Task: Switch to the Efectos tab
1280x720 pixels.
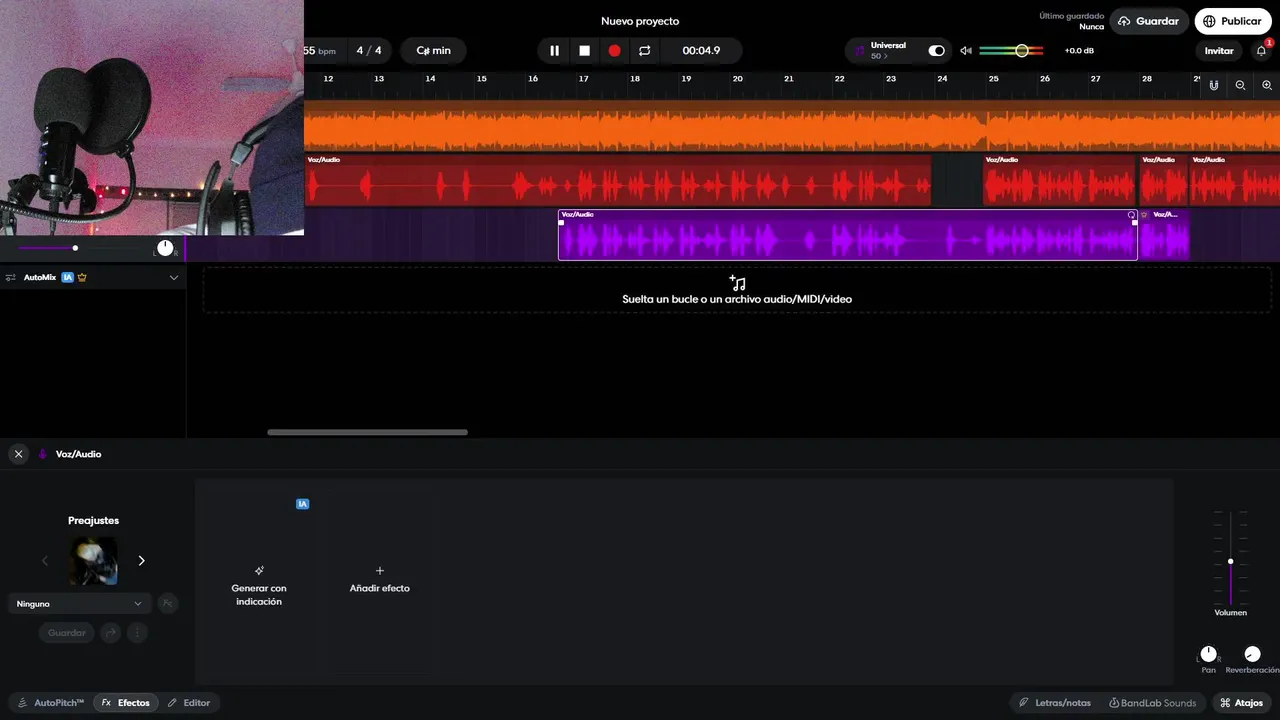Action: pyautogui.click(x=126, y=703)
